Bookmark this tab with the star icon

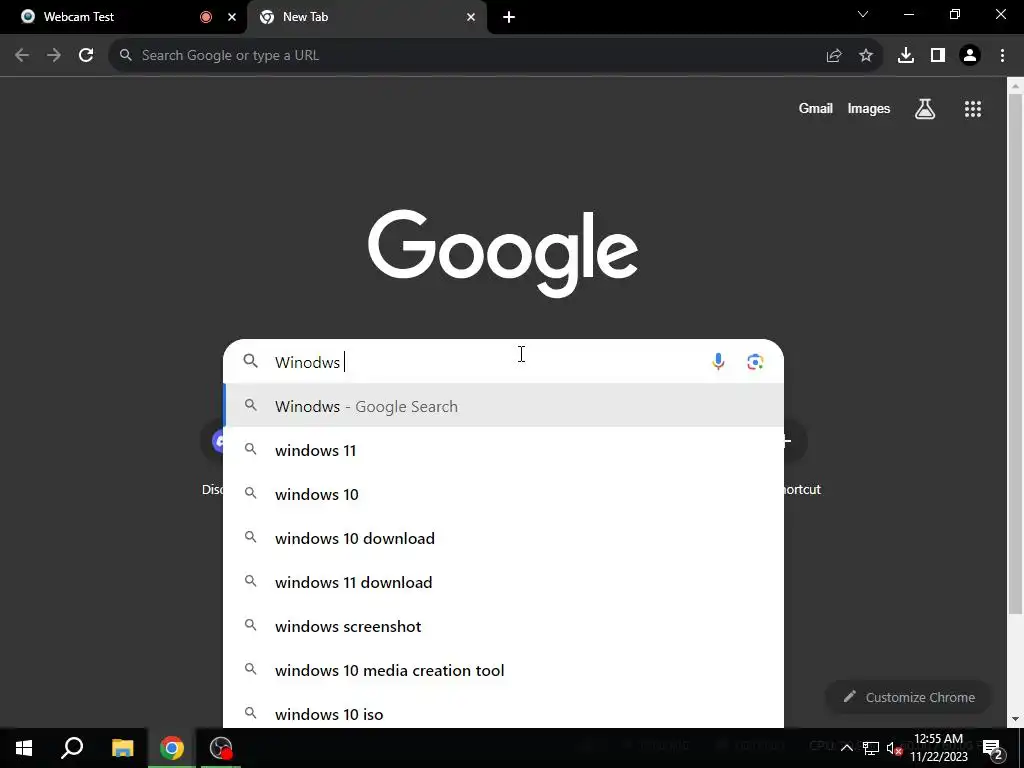(x=866, y=56)
